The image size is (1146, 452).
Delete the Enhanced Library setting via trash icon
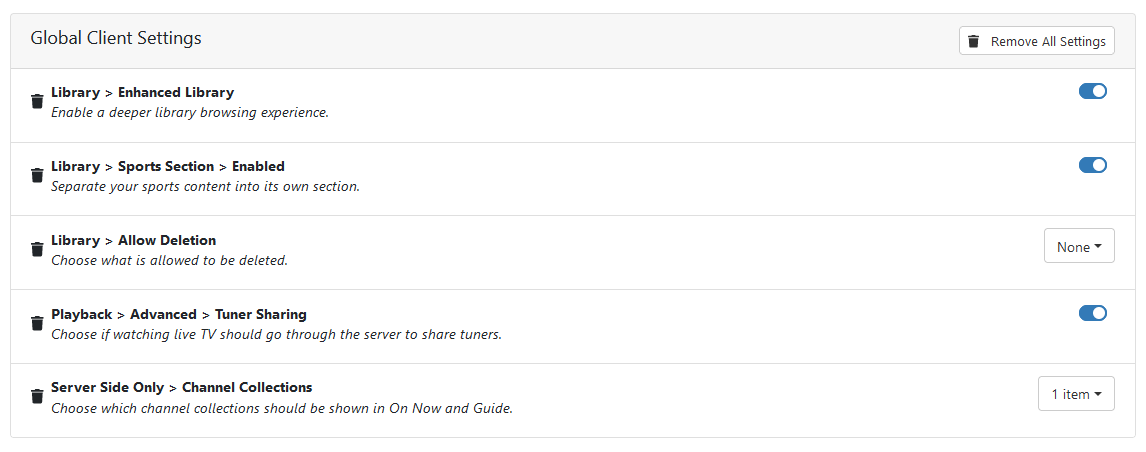coord(37,102)
